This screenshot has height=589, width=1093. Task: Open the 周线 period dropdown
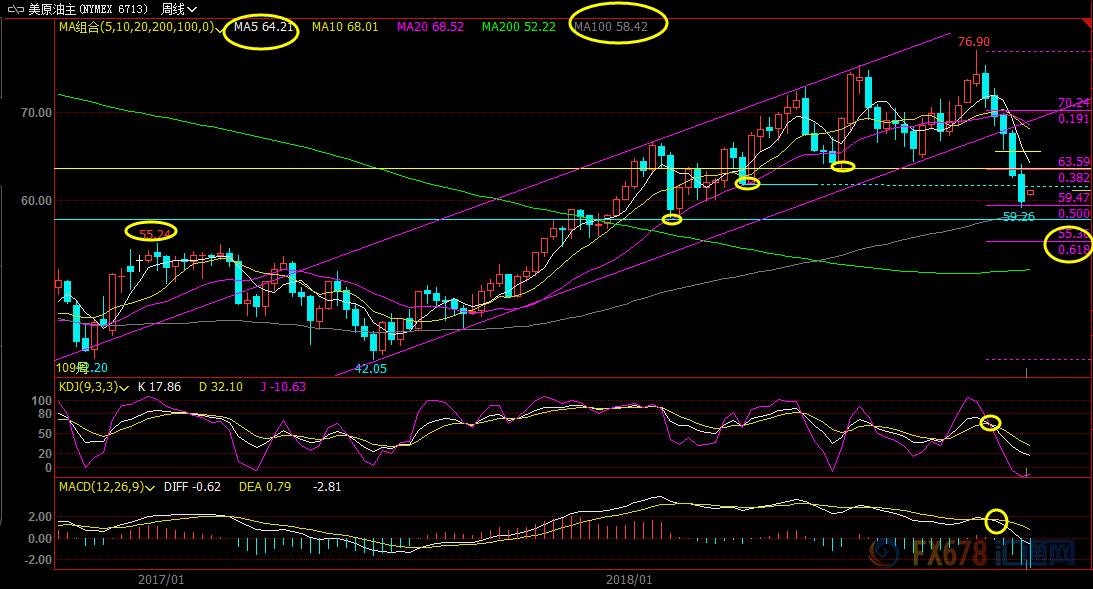(x=178, y=8)
